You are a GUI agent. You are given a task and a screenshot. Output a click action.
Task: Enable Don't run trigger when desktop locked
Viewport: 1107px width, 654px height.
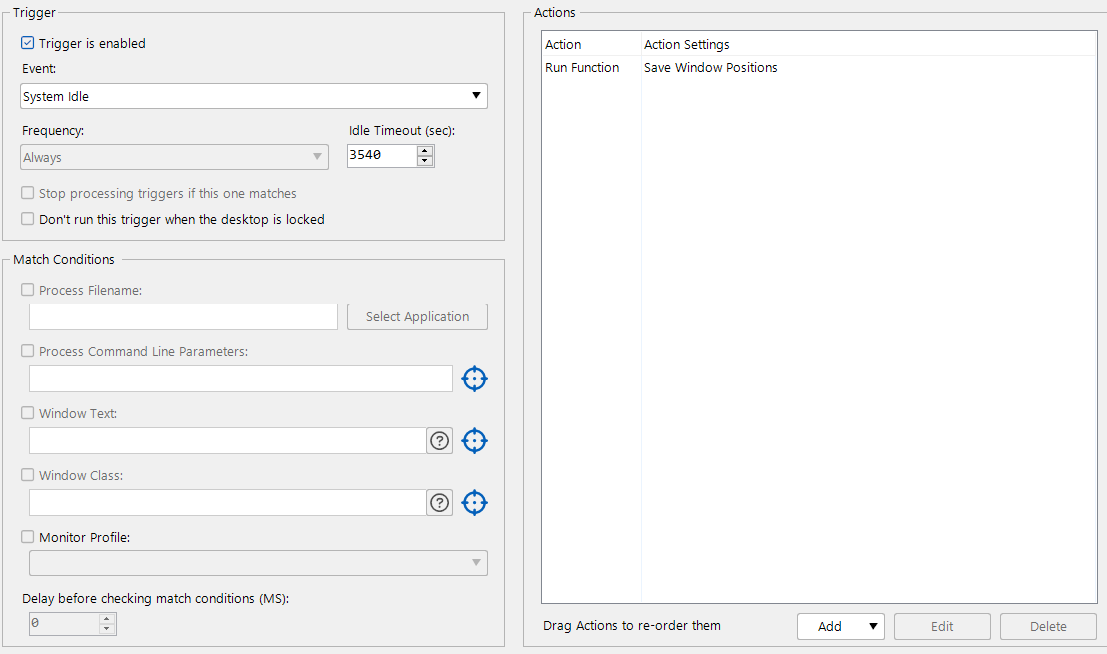coord(28,219)
